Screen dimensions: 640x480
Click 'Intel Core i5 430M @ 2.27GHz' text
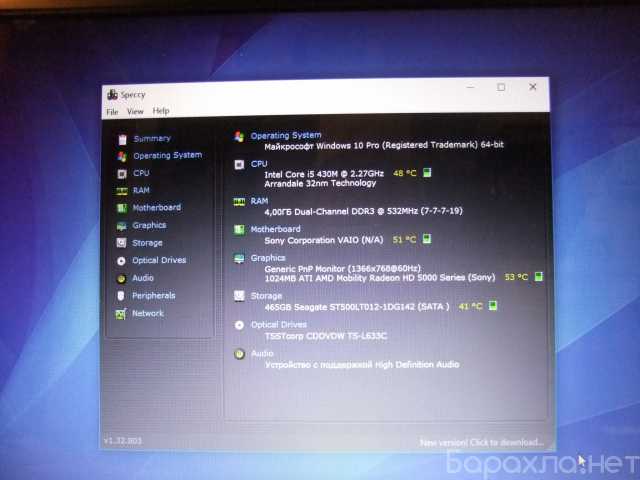[x=324, y=174]
